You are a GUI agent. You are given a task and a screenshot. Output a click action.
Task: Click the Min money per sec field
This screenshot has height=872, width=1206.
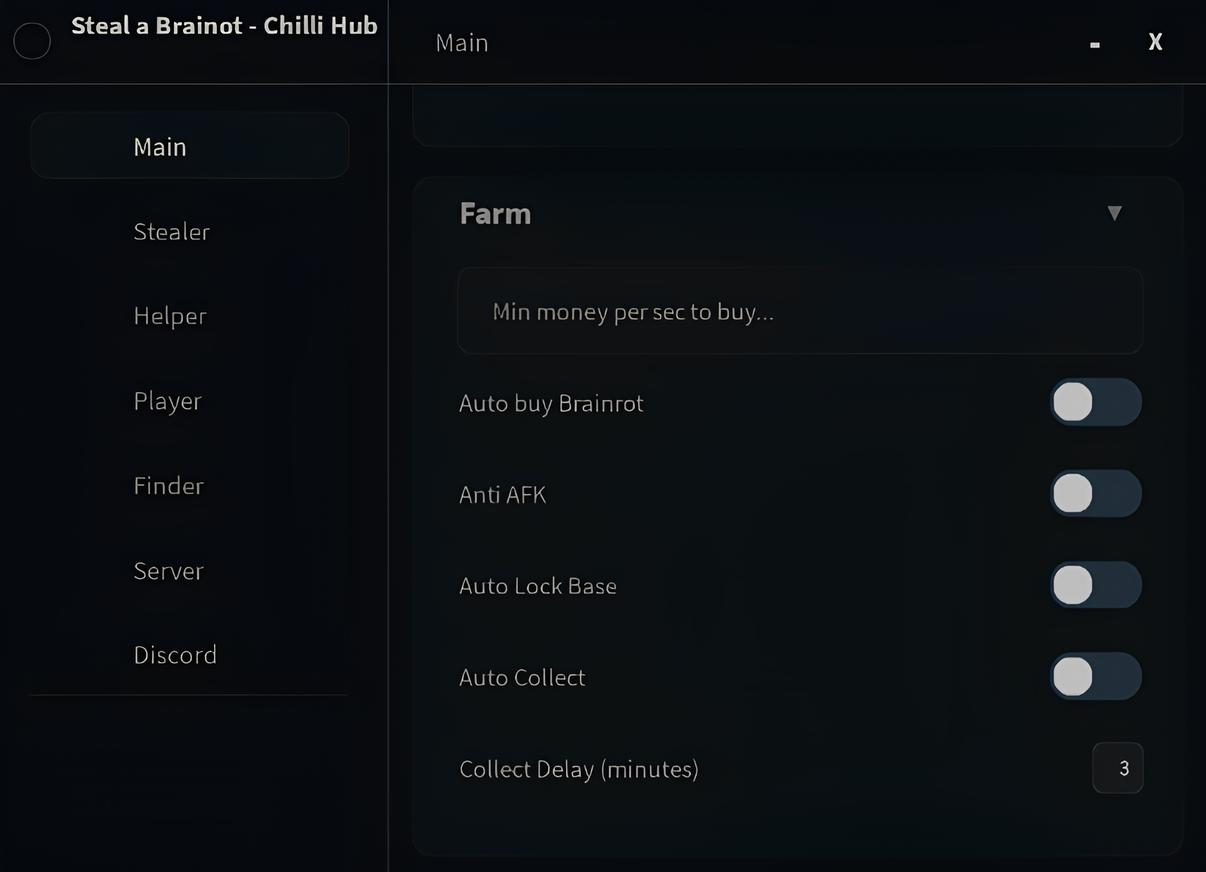pos(800,311)
